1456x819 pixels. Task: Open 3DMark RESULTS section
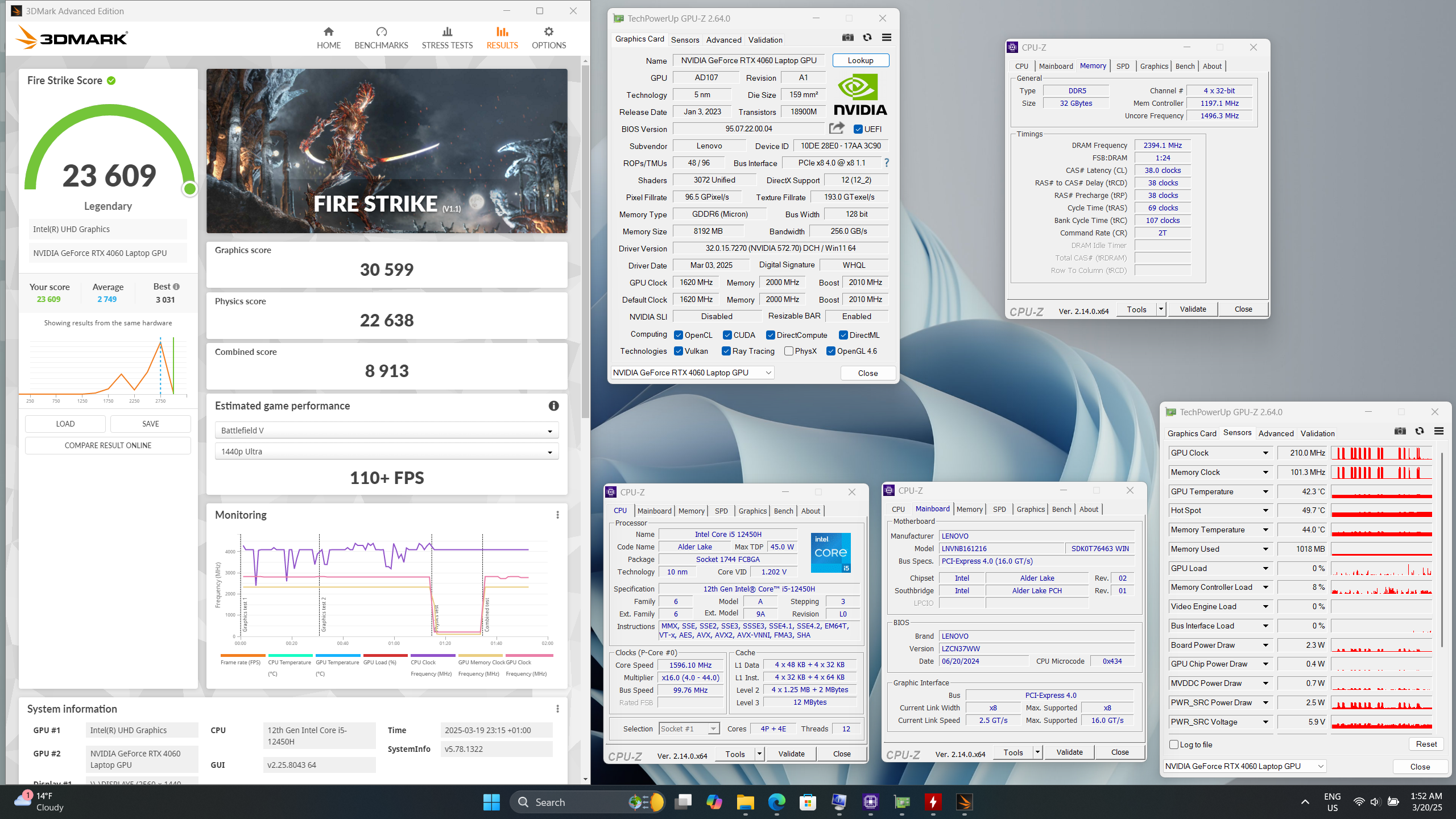(x=502, y=38)
